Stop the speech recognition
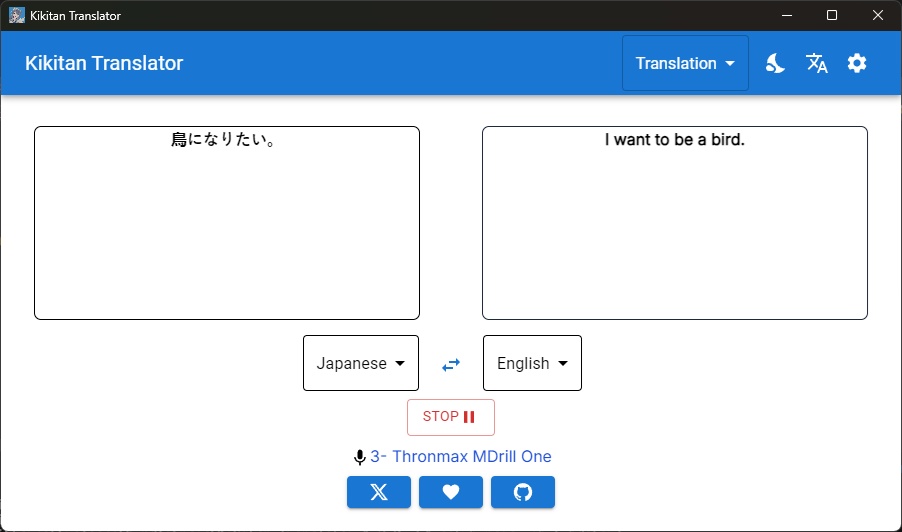Screen dimensions: 902x532 (451, 418)
